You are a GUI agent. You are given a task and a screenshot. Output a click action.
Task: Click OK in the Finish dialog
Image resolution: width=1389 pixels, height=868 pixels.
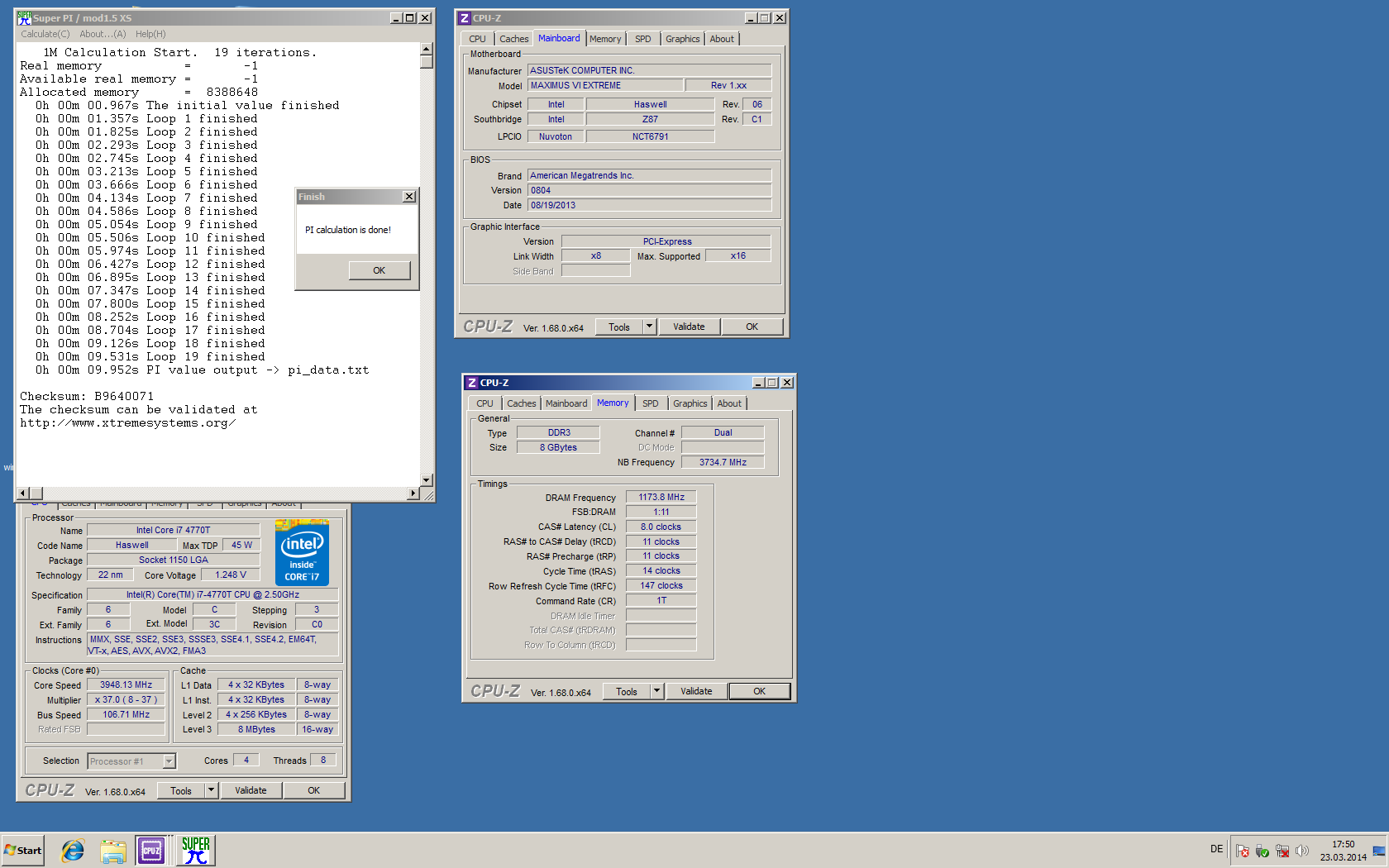pyautogui.click(x=379, y=270)
